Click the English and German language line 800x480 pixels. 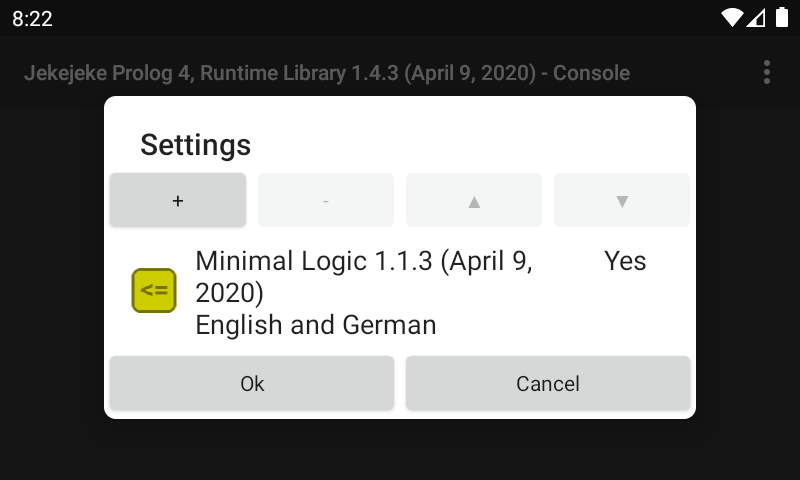[316, 325]
